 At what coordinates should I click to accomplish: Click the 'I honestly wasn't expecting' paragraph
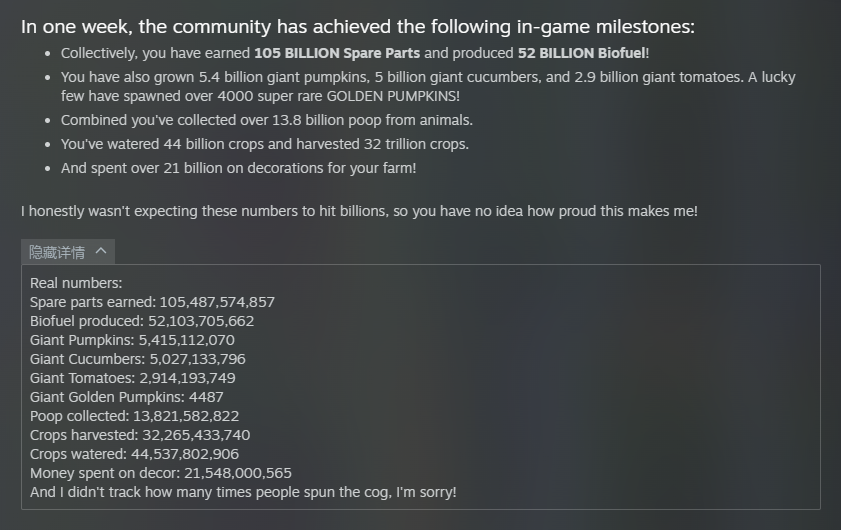click(359, 211)
